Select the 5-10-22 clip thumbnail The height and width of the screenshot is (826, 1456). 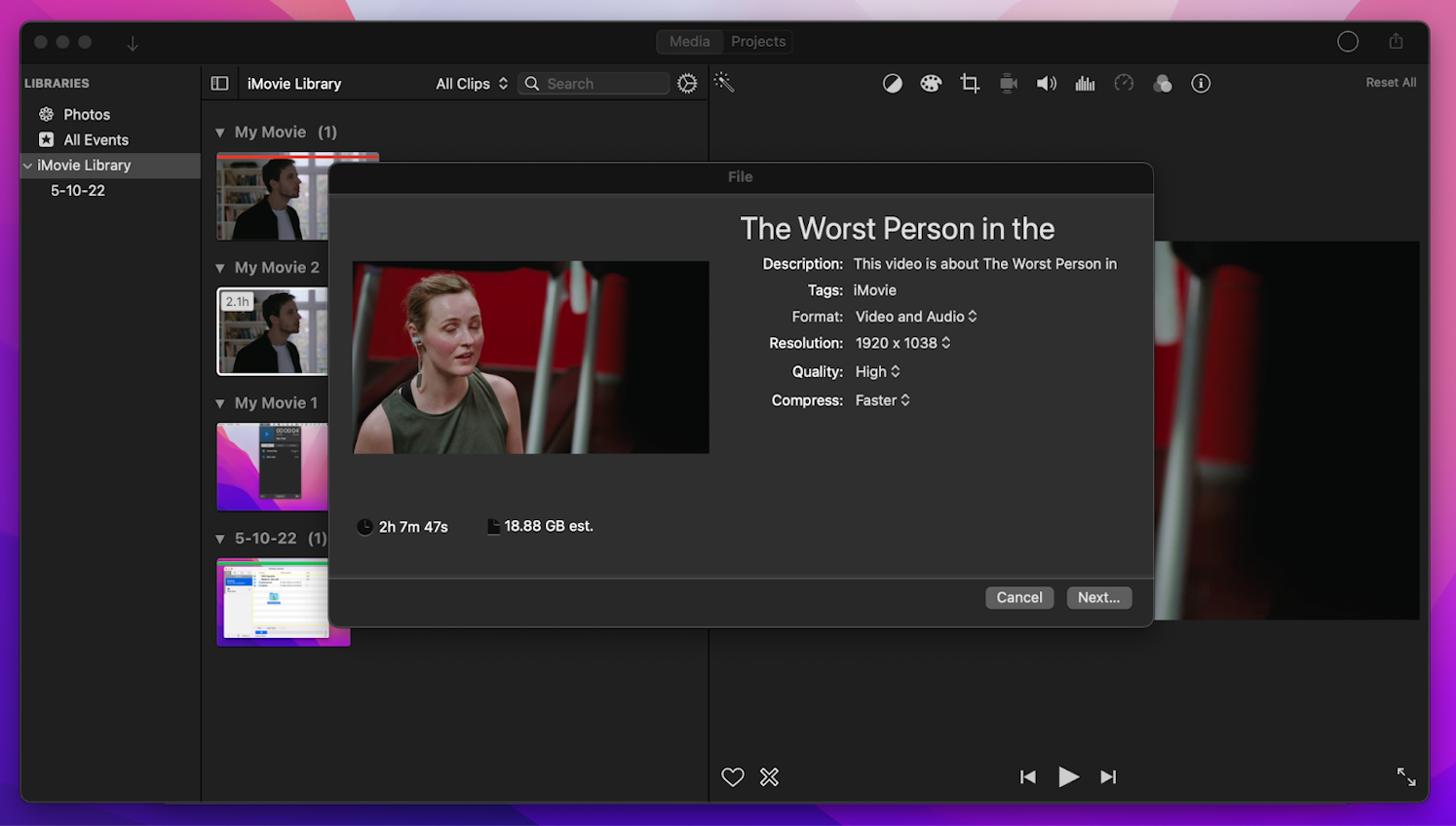point(283,602)
